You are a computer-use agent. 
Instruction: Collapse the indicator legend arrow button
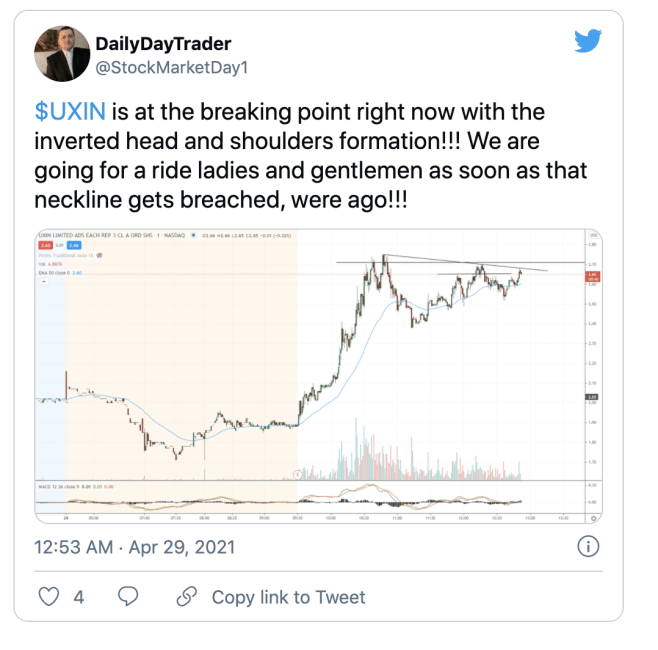click(44, 282)
